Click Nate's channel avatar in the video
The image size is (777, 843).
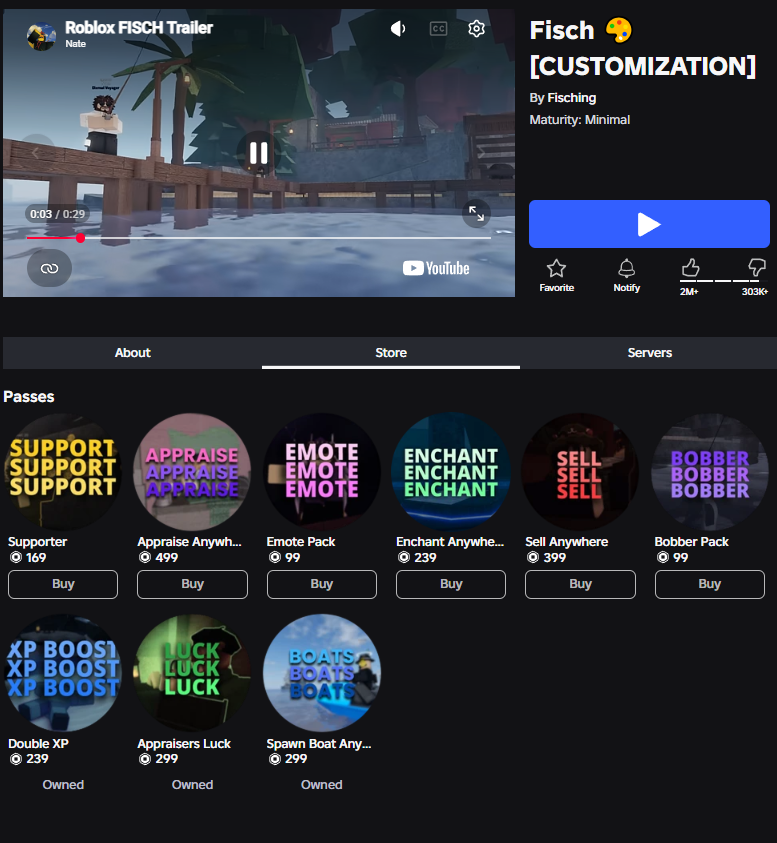(41, 36)
